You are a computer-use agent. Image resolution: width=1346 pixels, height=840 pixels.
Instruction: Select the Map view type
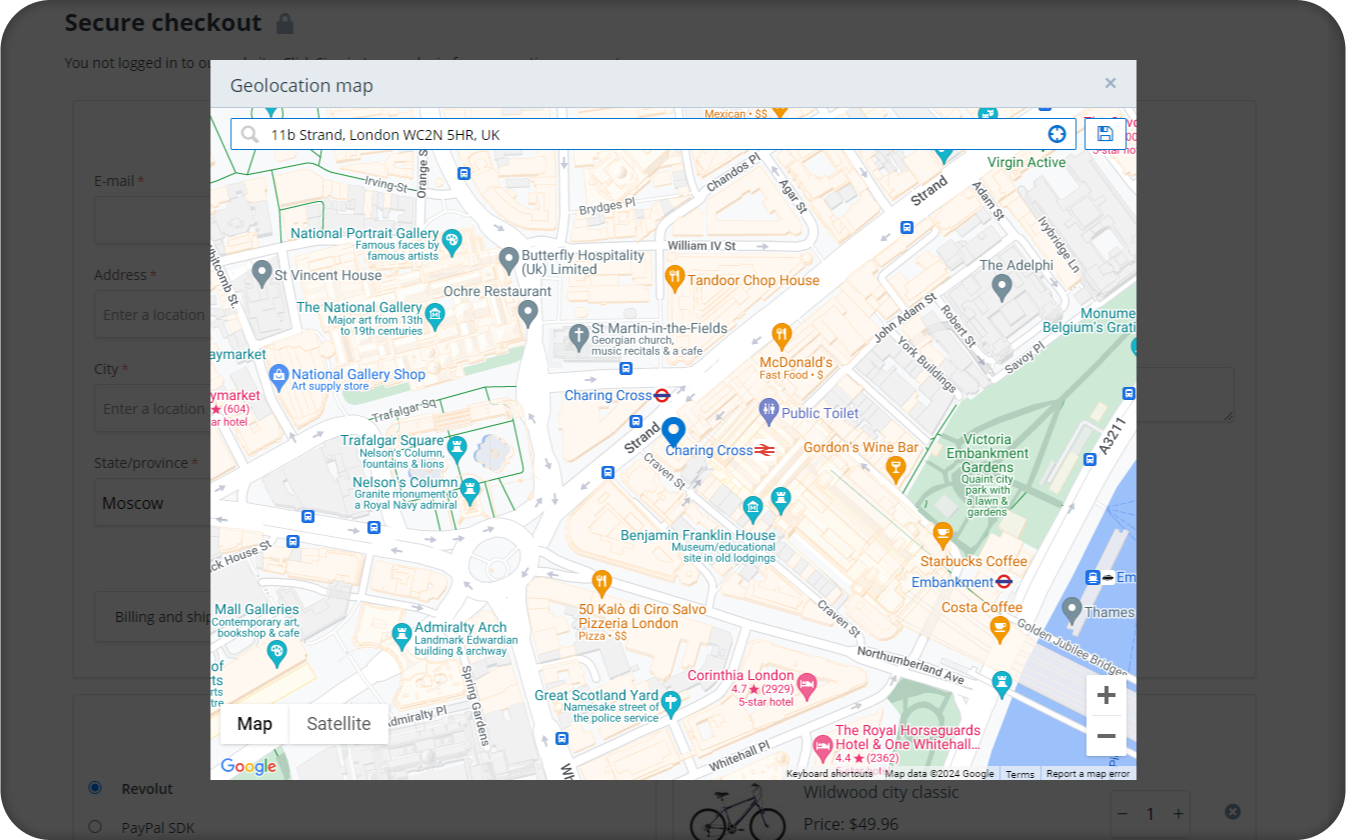coord(254,724)
